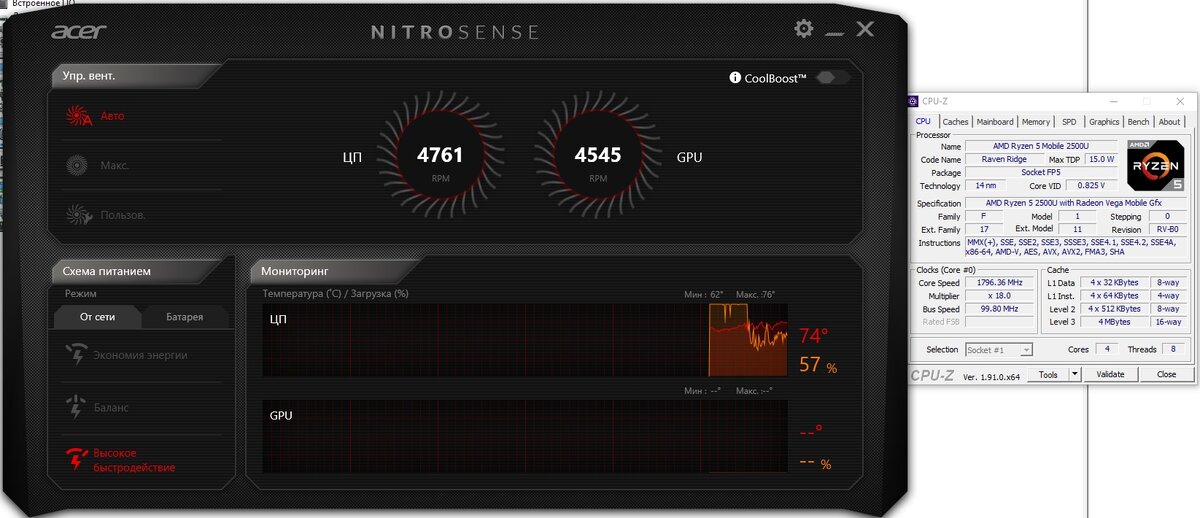Screen dimensions: 1200x518
Task: Click the Core VID 0.825 V value
Action: (x=1091, y=186)
